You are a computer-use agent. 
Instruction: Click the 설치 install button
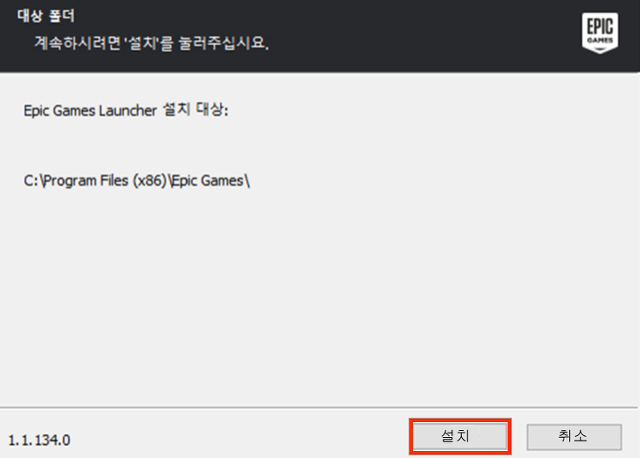(x=460, y=436)
